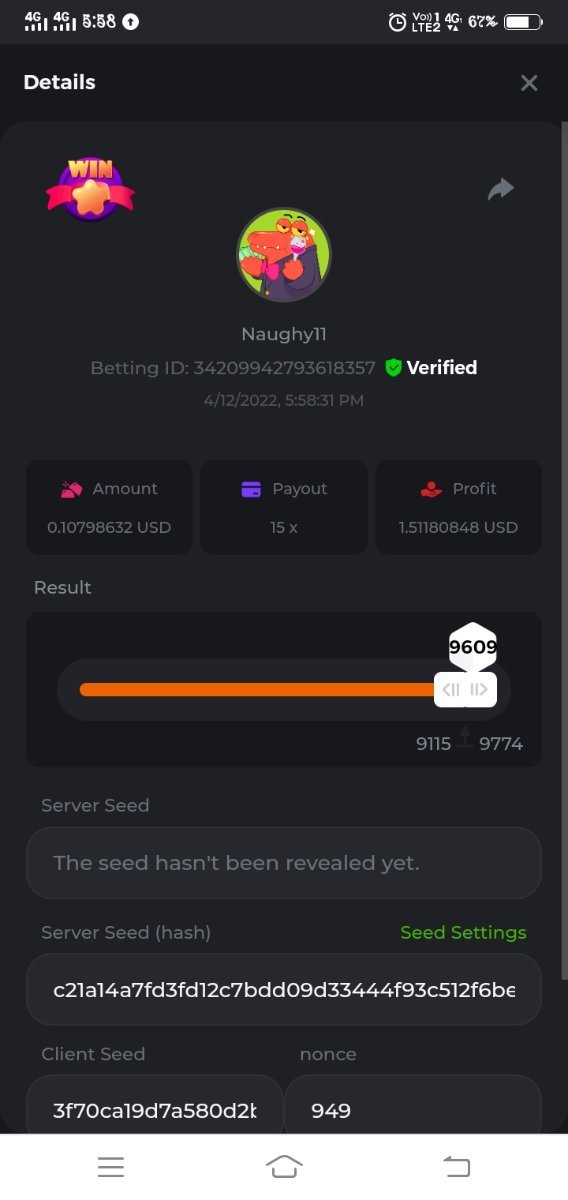
Task: Open Seed Settings link
Action: (x=463, y=932)
